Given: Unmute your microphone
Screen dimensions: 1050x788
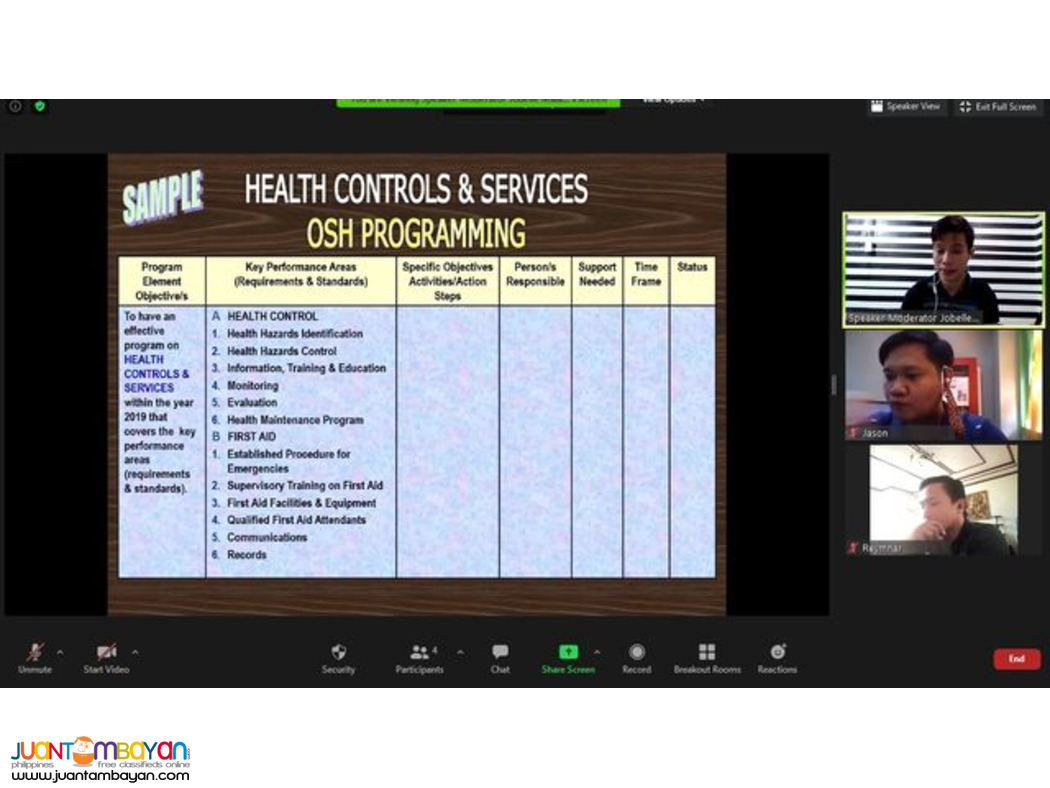Looking at the screenshot, I should click(x=34, y=652).
